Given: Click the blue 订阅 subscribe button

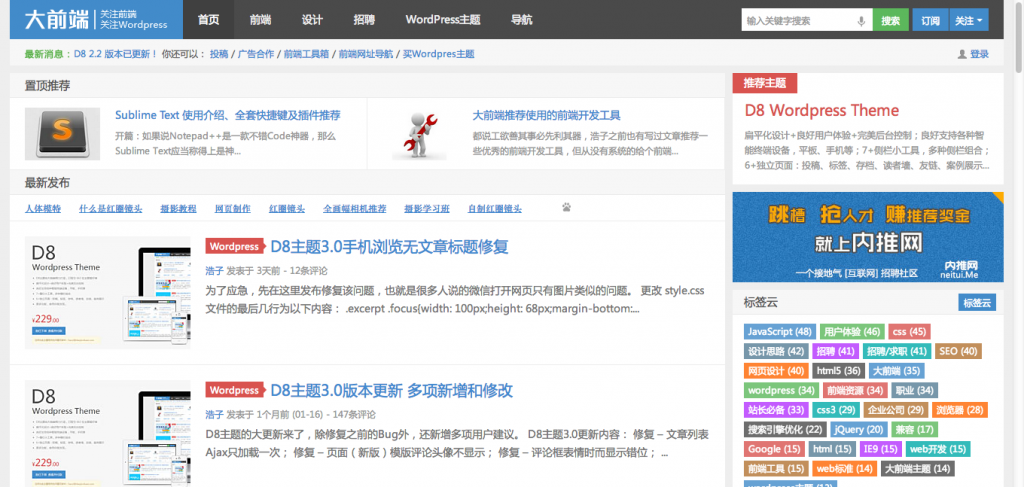Looking at the screenshot, I should click(x=930, y=20).
